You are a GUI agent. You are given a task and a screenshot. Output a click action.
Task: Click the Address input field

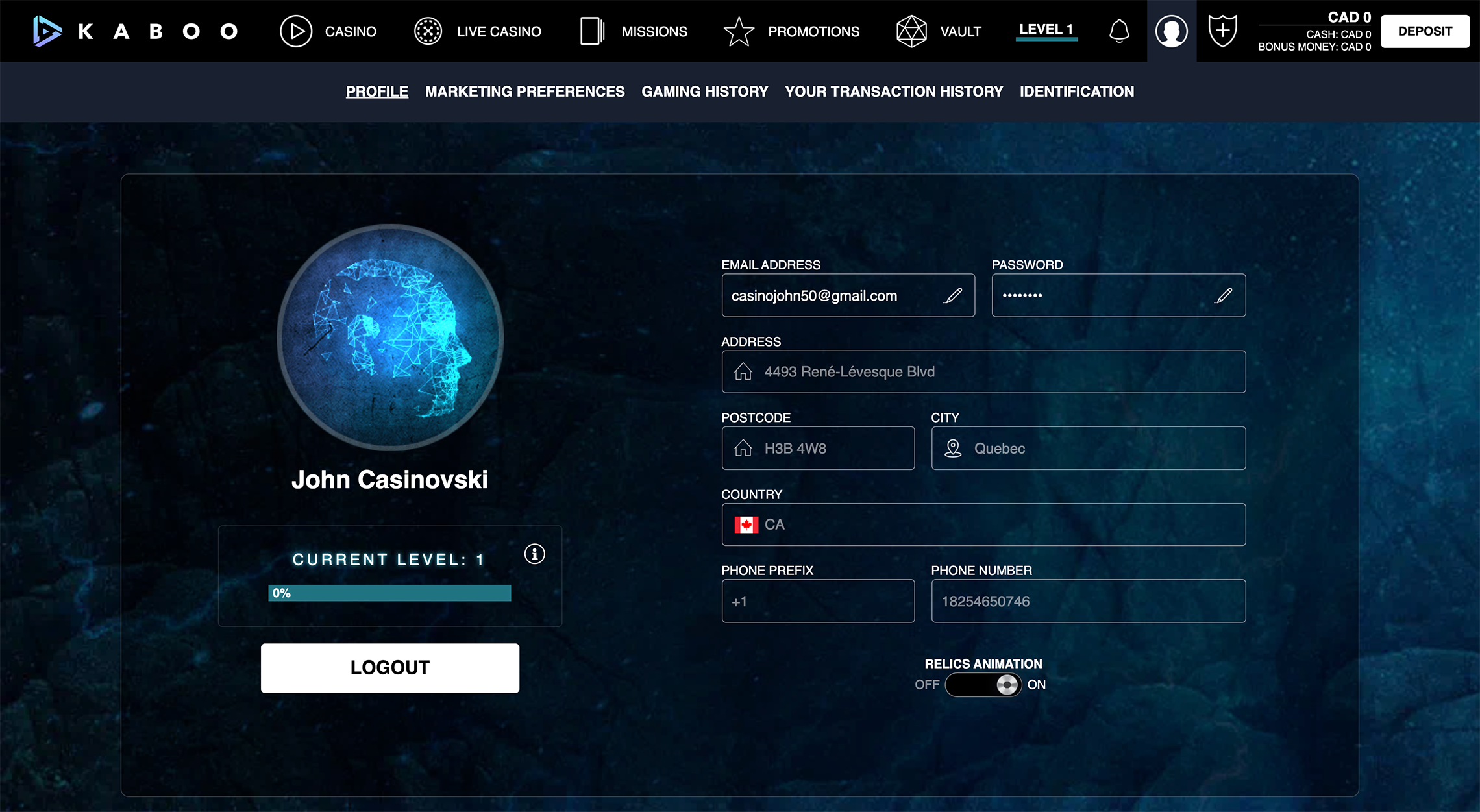coord(983,372)
